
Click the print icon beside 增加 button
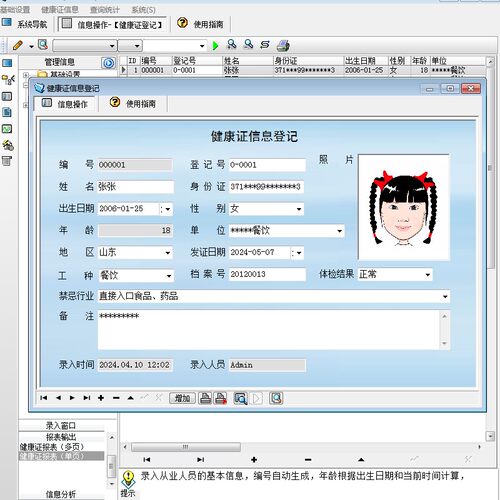205,398
